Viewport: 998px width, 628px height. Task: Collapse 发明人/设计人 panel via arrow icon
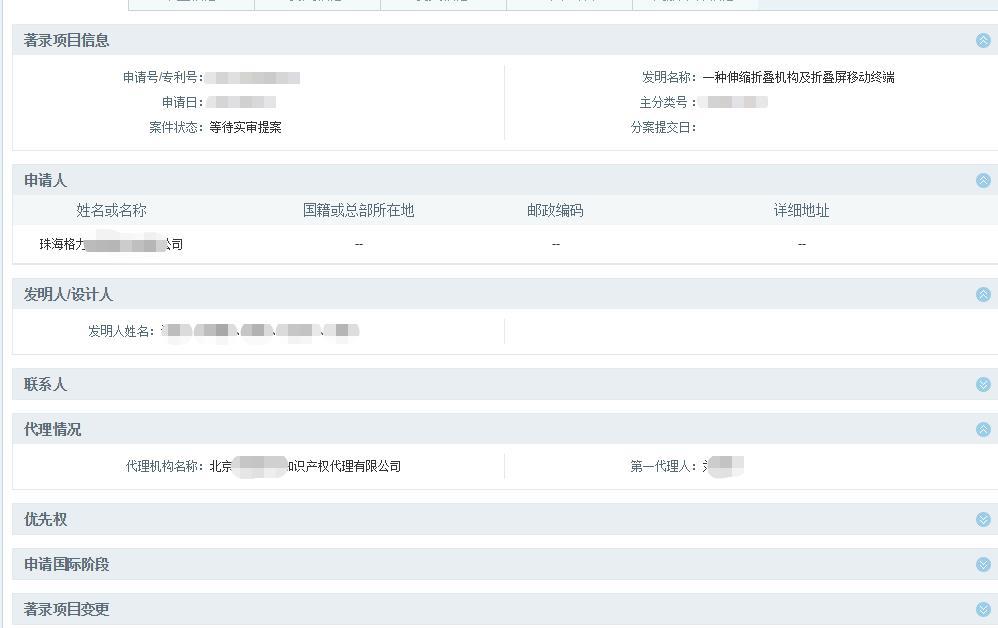982,295
